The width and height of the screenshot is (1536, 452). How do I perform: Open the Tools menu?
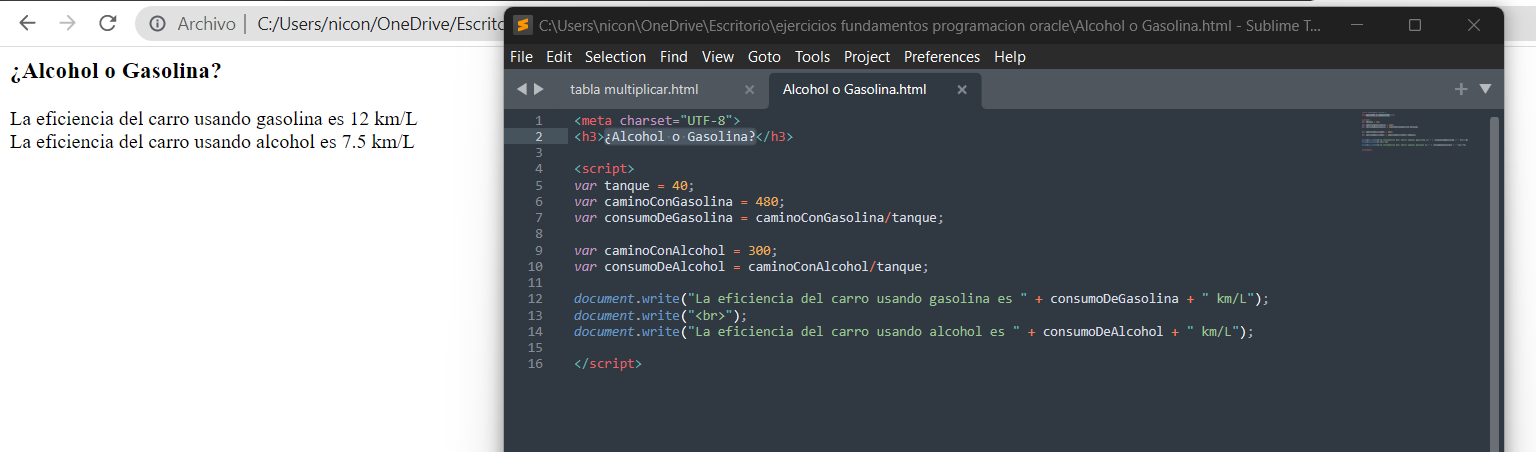coord(813,57)
